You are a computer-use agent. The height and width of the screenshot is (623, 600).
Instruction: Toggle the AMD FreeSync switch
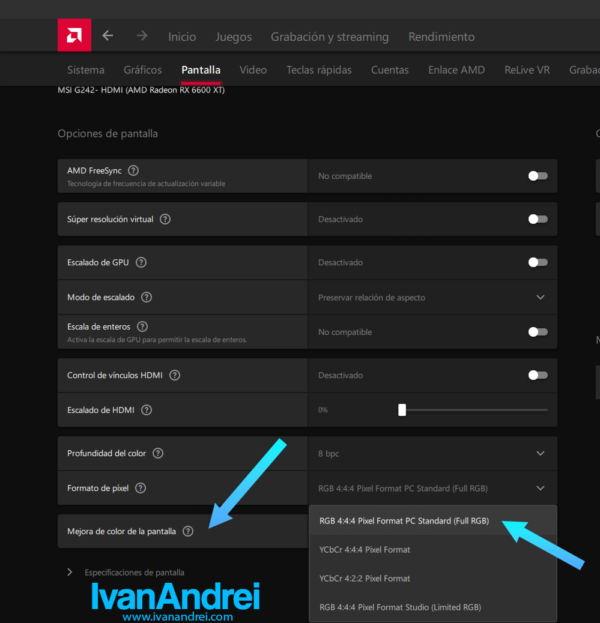[538, 176]
